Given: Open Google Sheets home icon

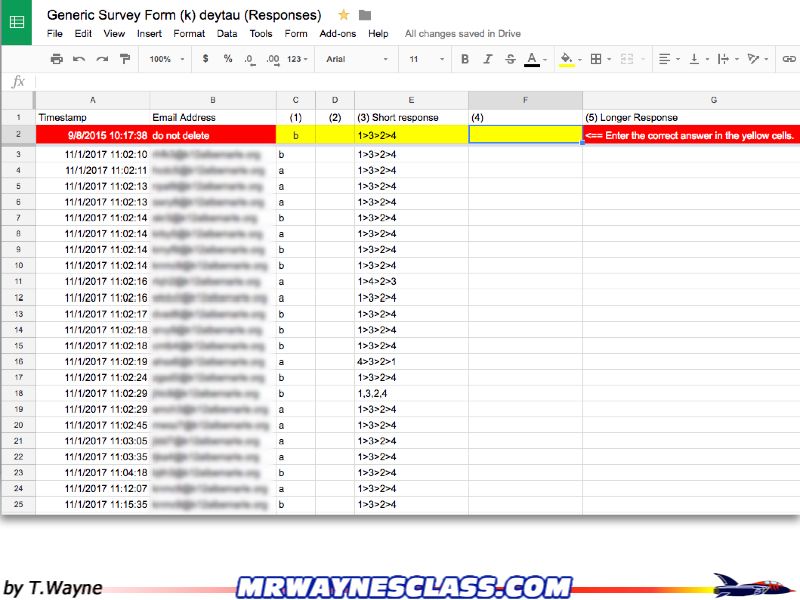Looking at the screenshot, I should point(17,22).
